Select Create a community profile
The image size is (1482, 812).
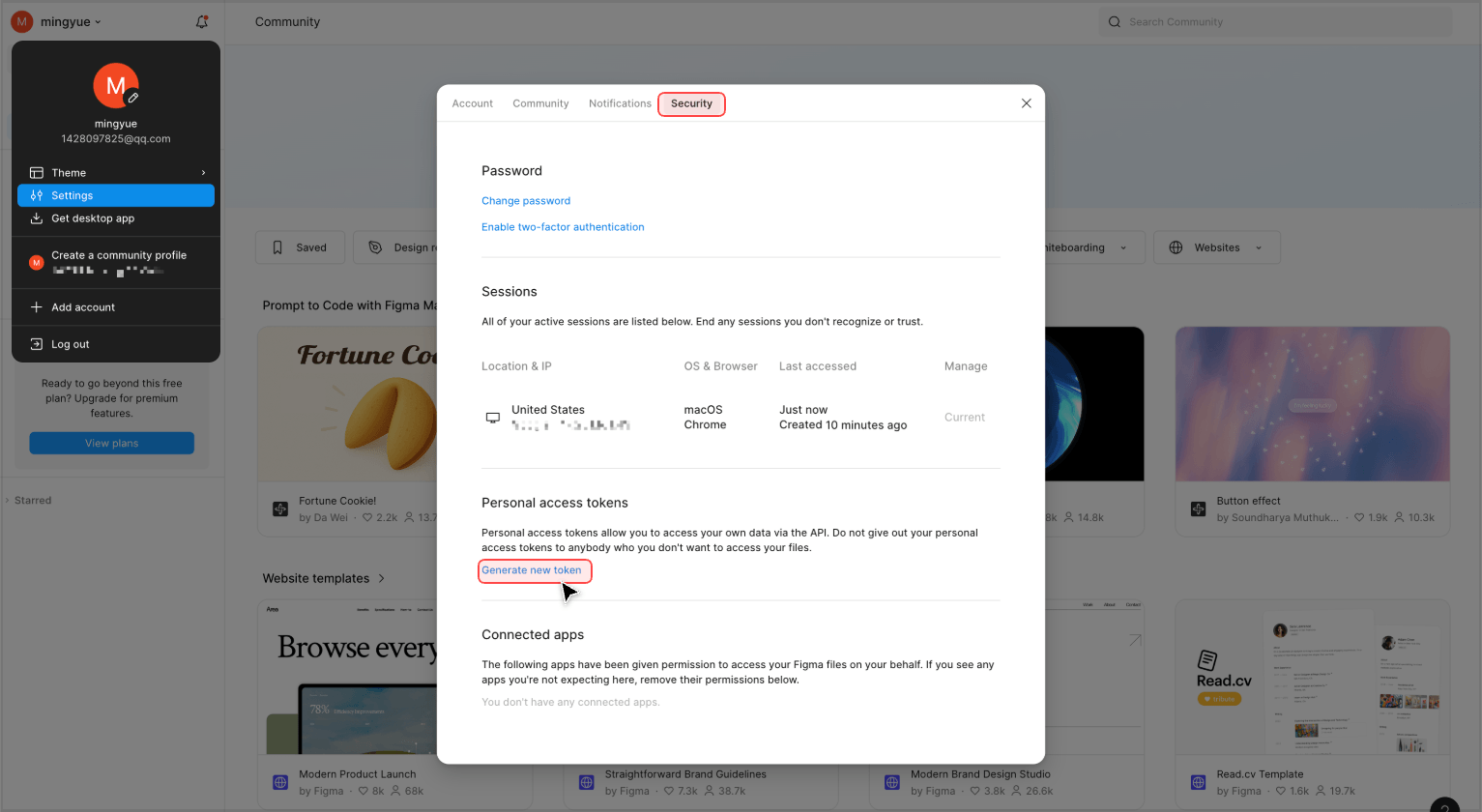116,262
